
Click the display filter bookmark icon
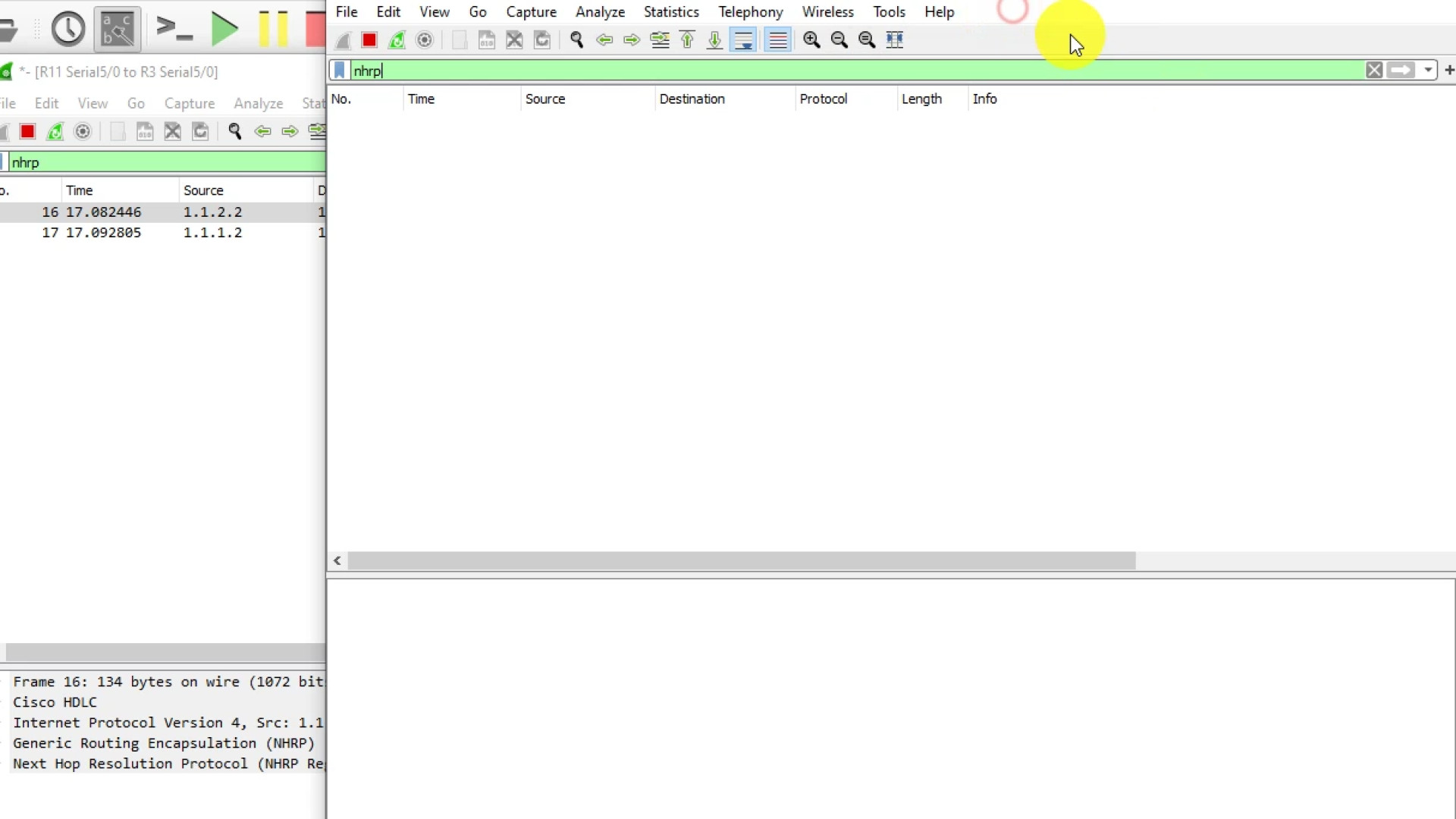tap(340, 71)
